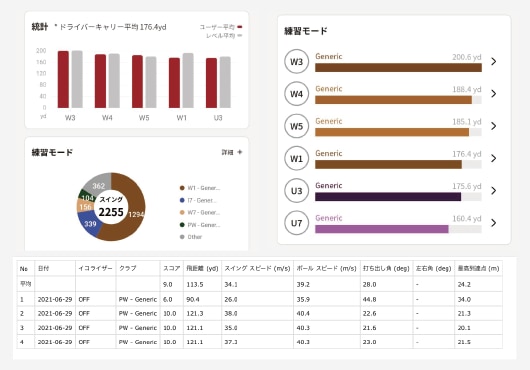Click row 2 distance value 121.3
This screenshot has width=530, height=370.
[195, 314]
